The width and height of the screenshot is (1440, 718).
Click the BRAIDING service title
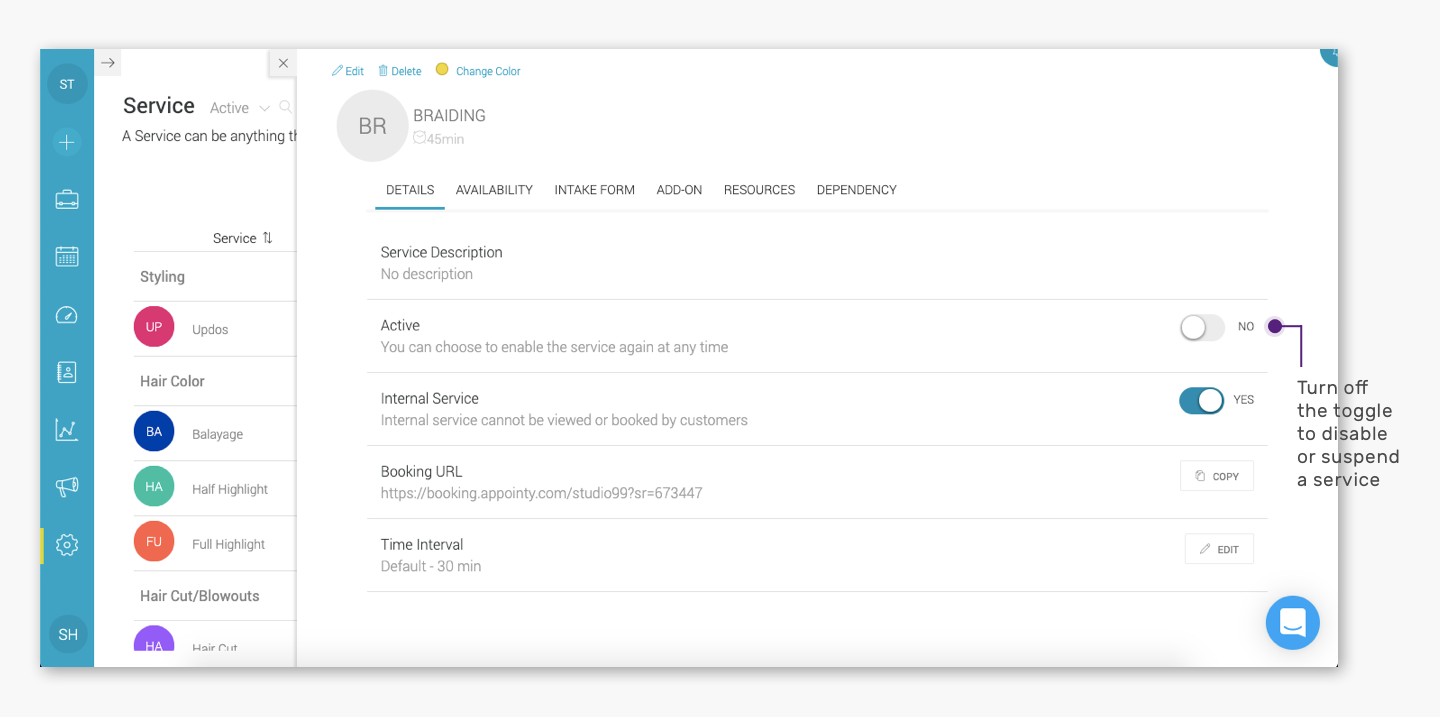click(449, 116)
